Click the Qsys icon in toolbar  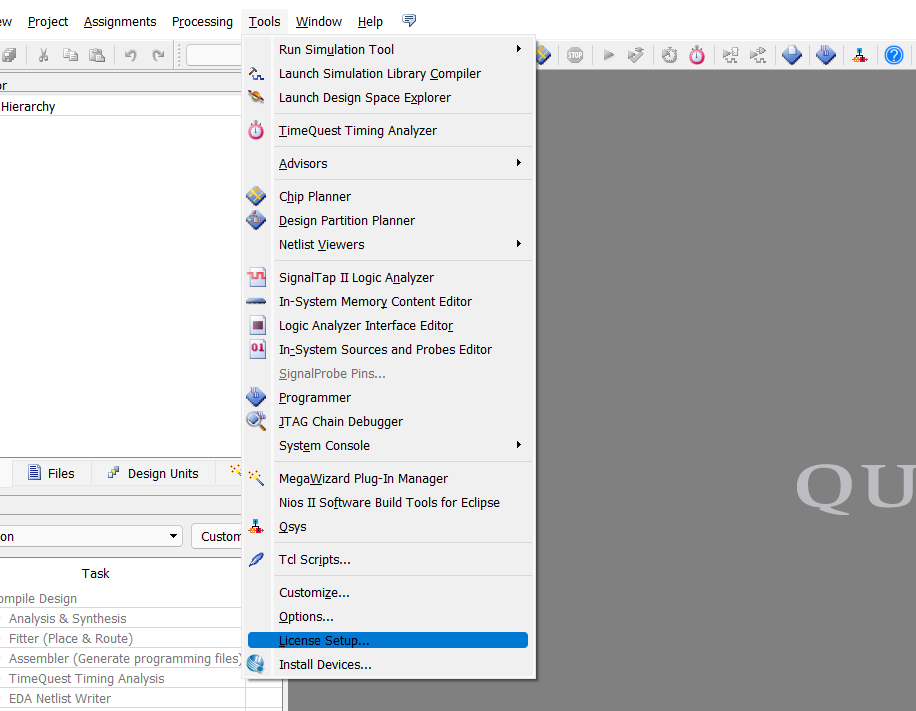point(859,56)
